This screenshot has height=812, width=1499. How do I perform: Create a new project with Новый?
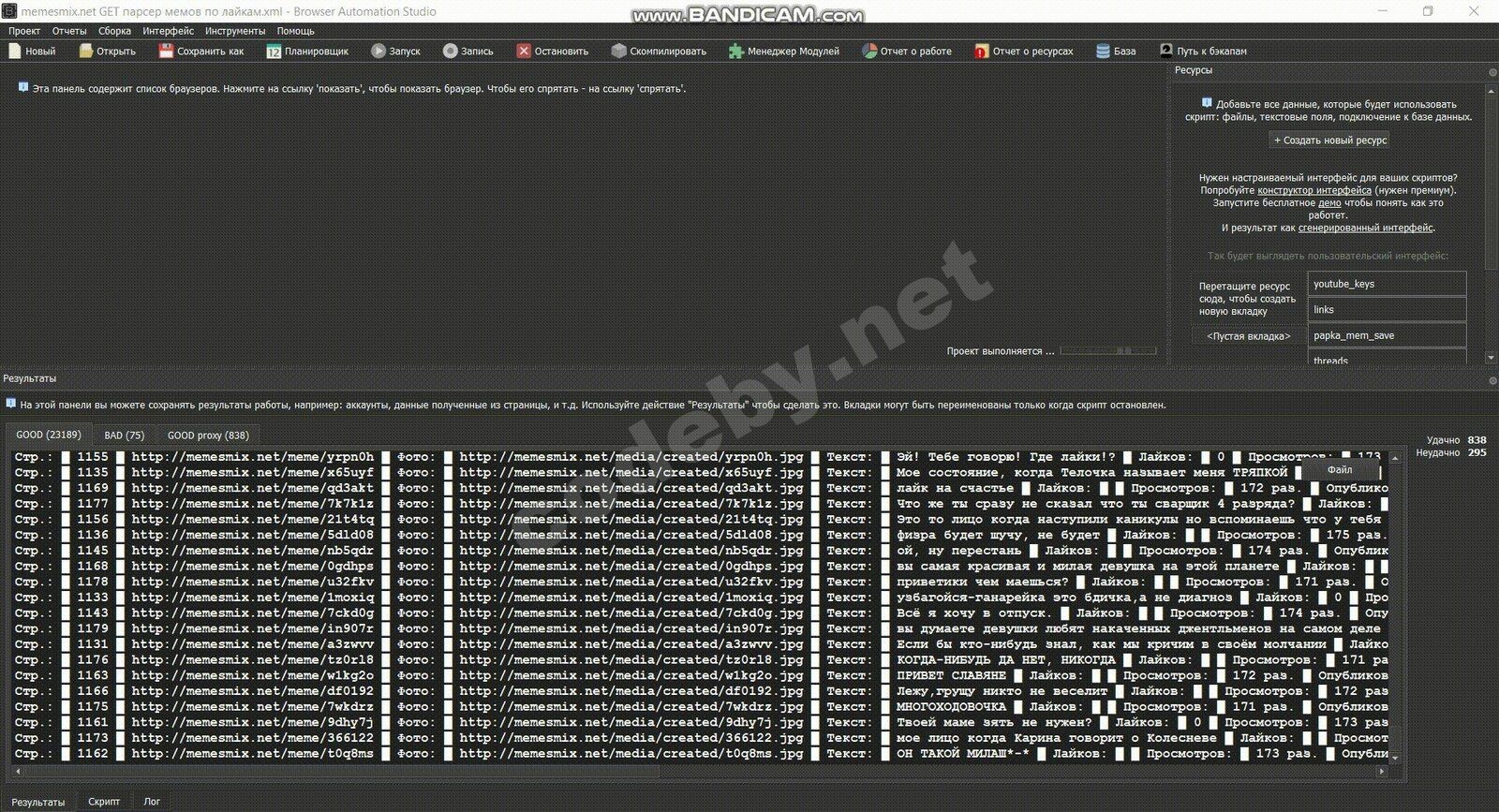click(32, 52)
